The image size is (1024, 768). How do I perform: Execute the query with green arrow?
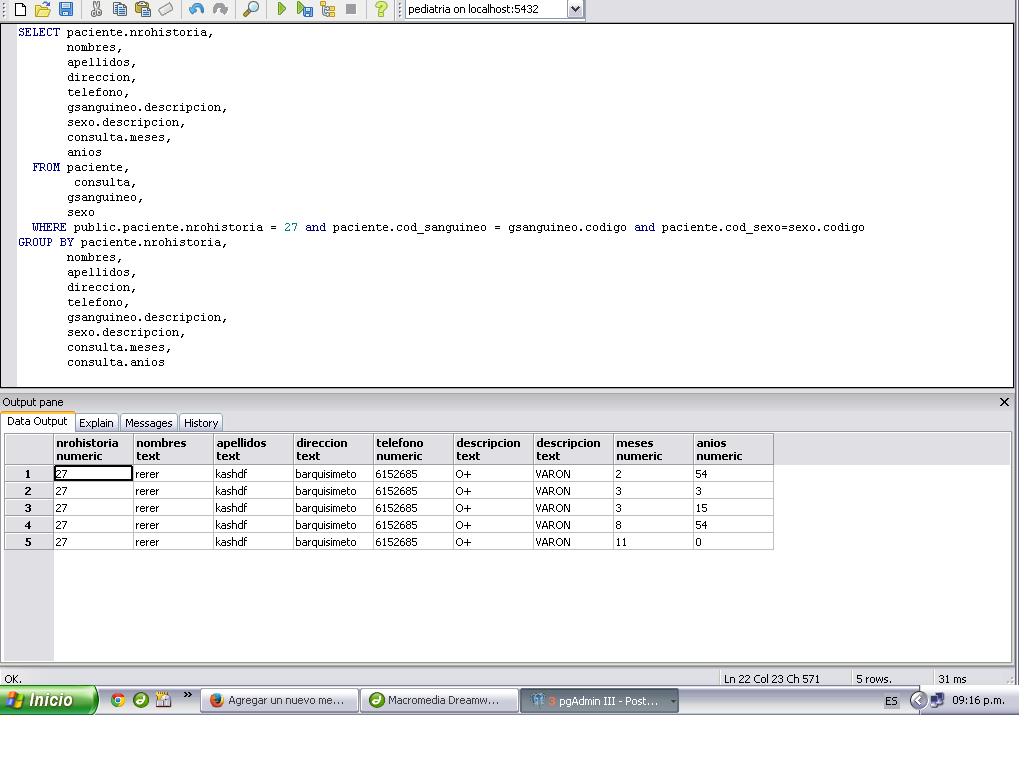click(281, 9)
